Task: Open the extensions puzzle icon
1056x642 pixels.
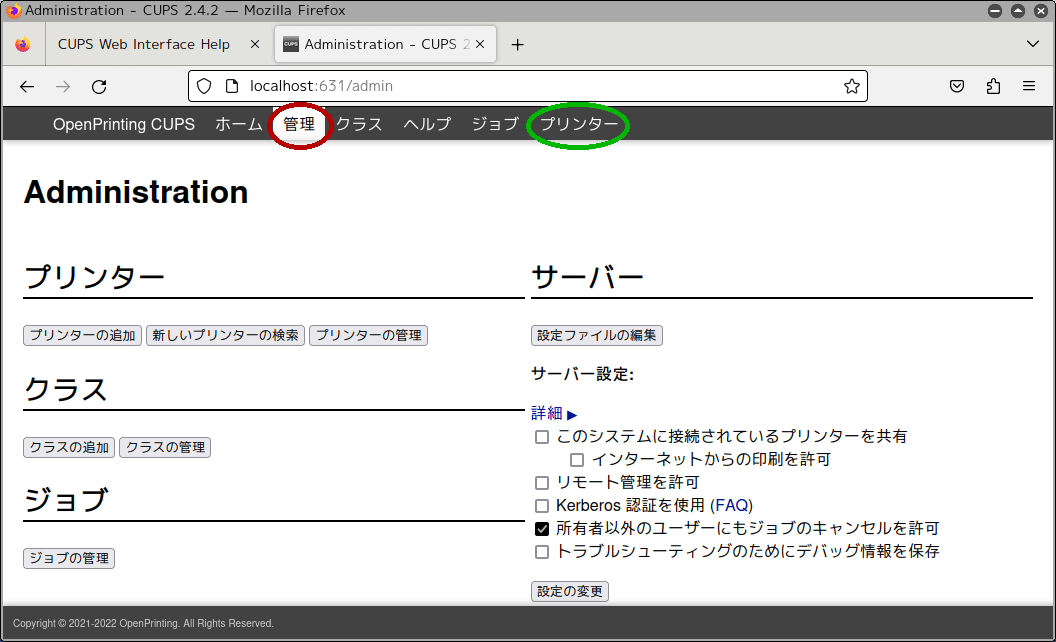Action: click(x=993, y=86)
